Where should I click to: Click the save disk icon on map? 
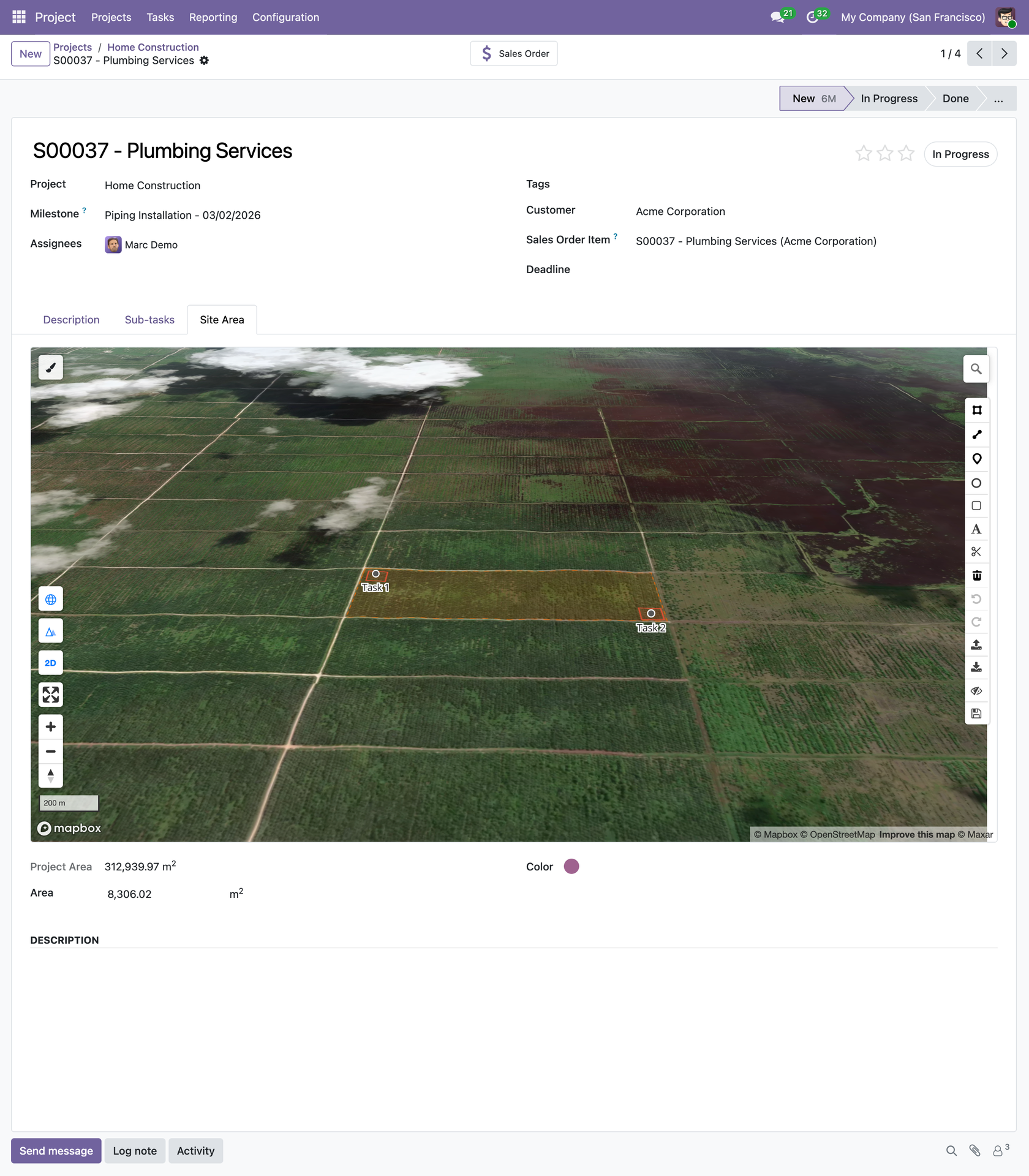977,714
